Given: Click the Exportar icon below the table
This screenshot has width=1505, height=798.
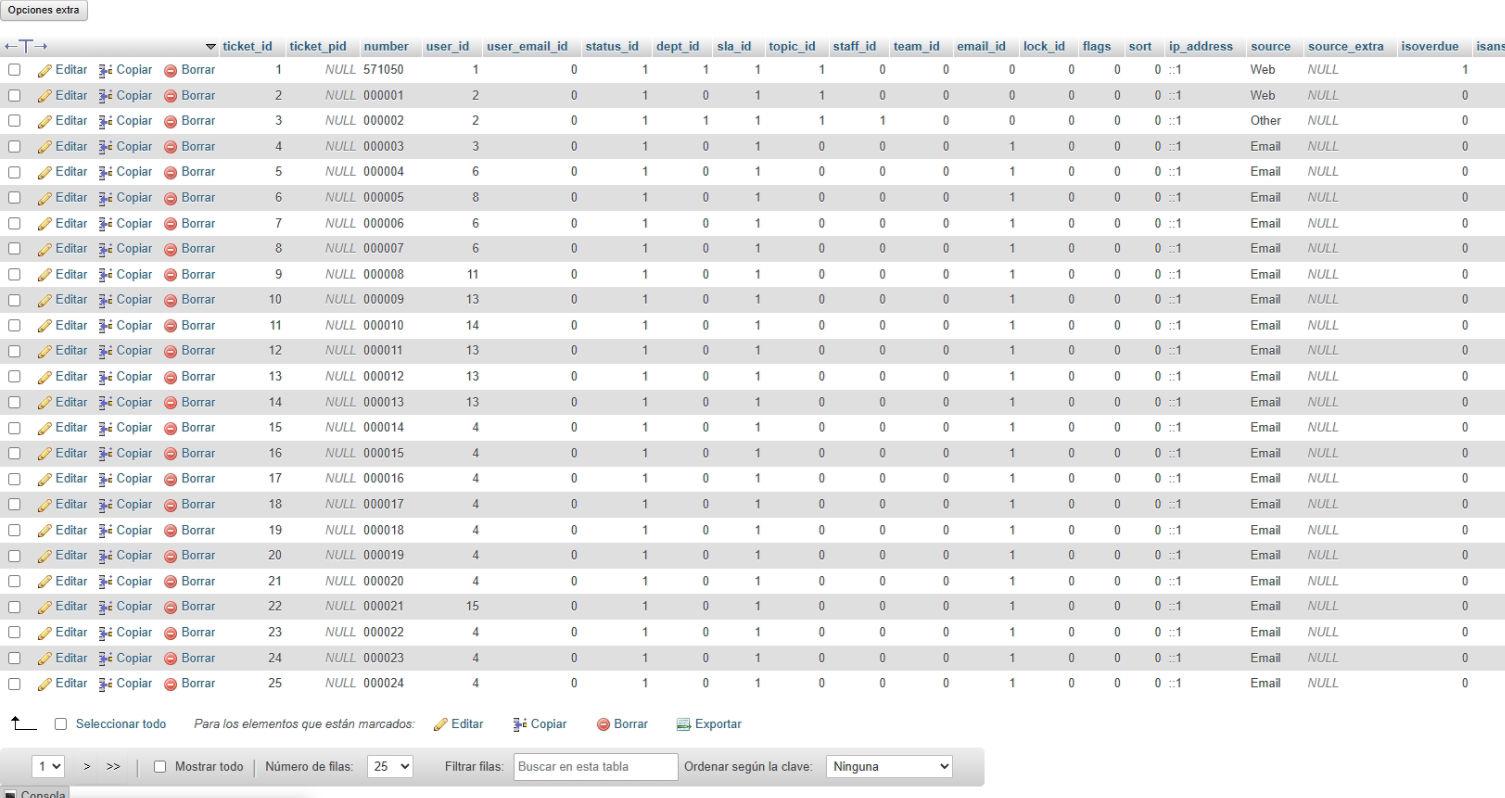Looking at the screenshot, I should tap(684, 724).
